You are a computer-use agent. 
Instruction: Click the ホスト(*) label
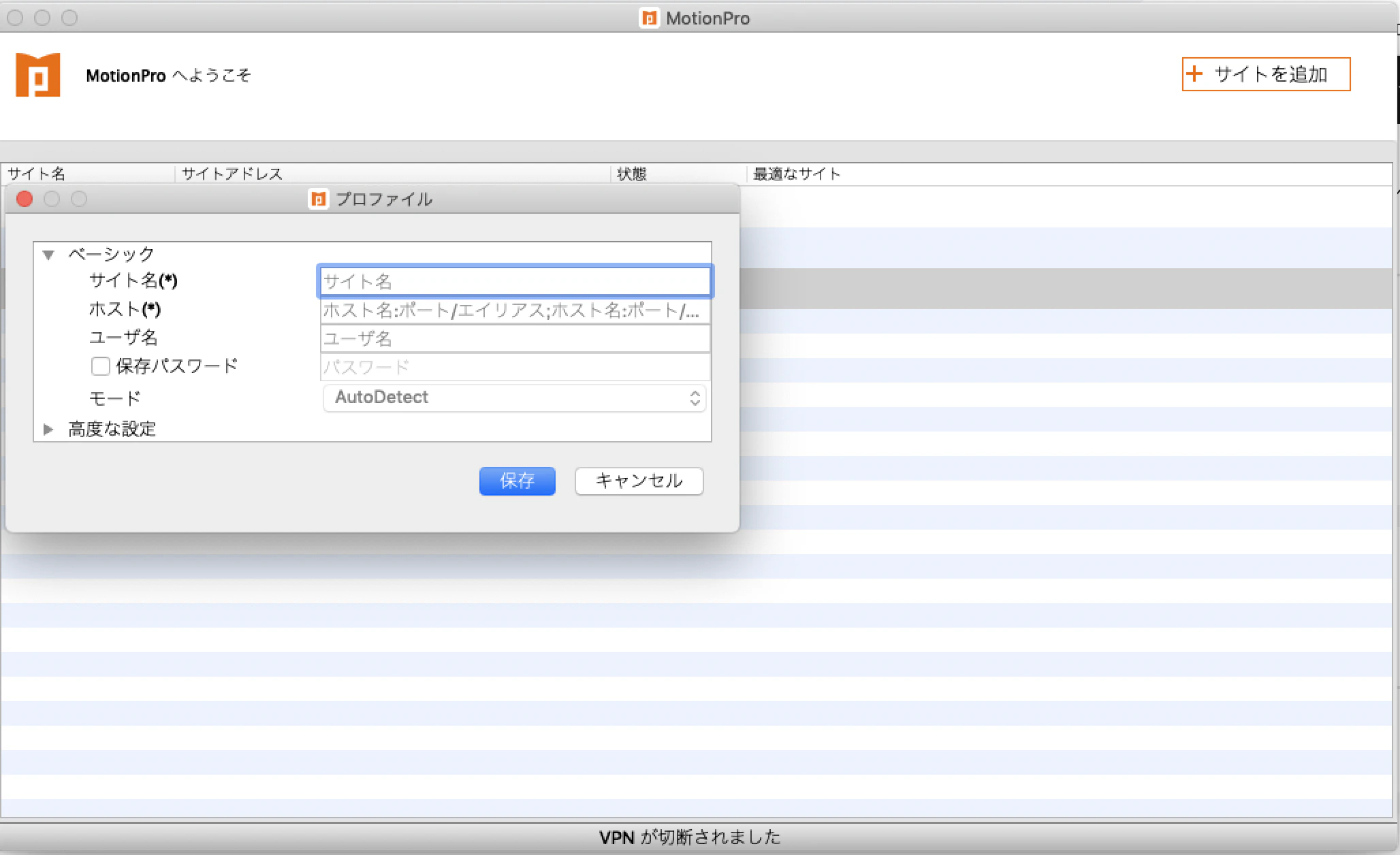125,310
